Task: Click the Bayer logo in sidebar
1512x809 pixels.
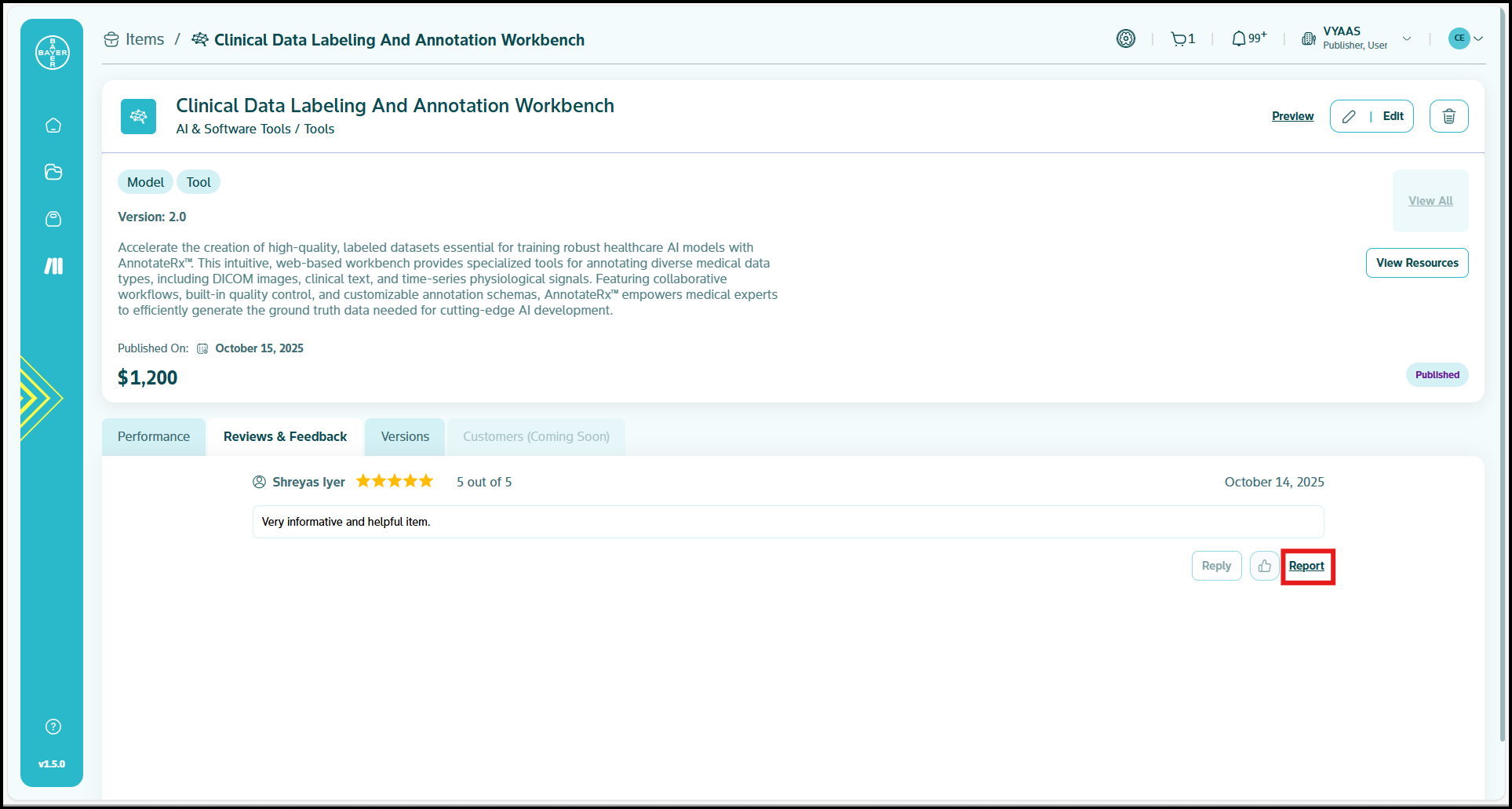Action: pyautogui.click(x=53, y=53)
